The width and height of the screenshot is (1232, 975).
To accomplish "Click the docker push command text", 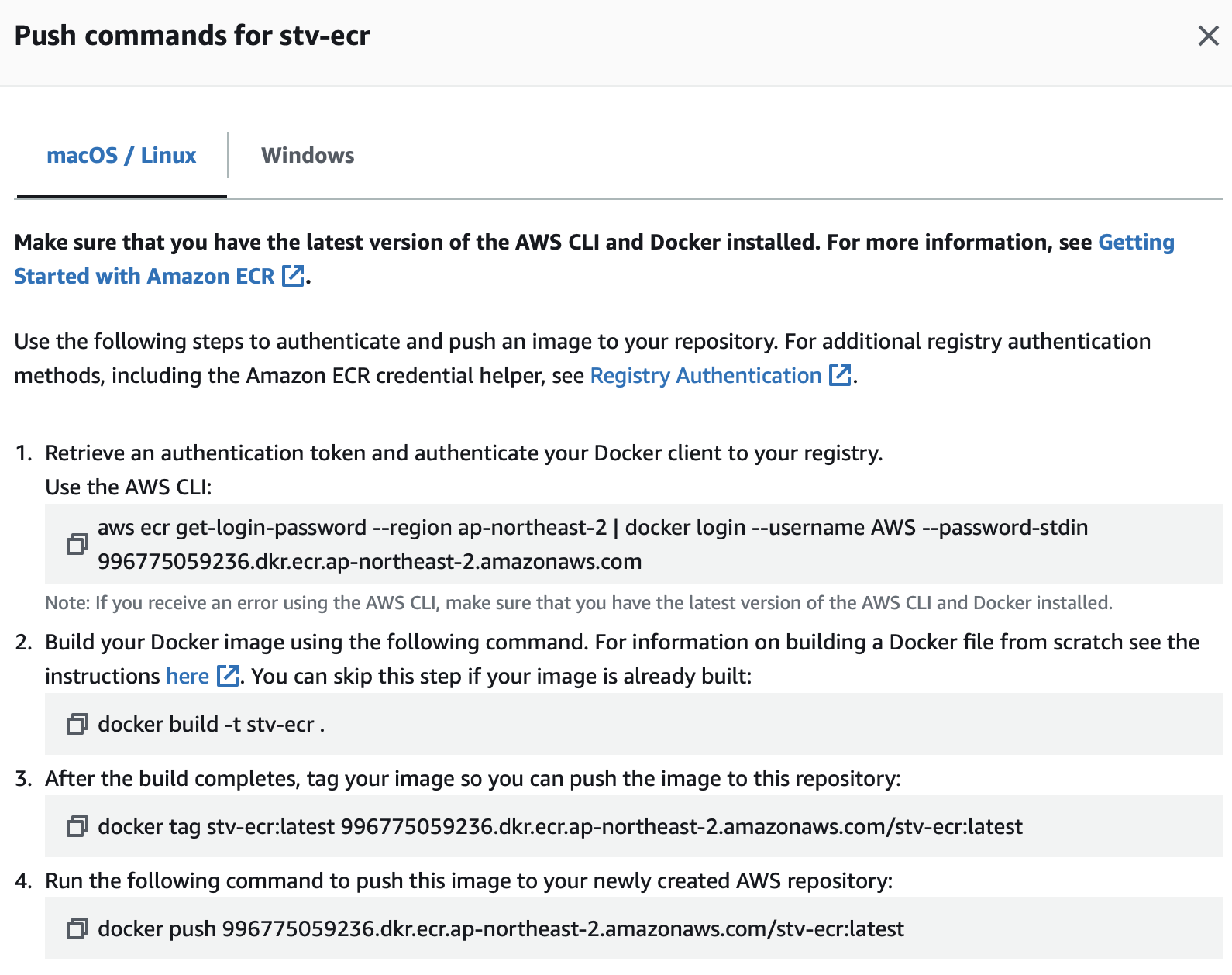I will pyautogui.click(x=501, y=929).
